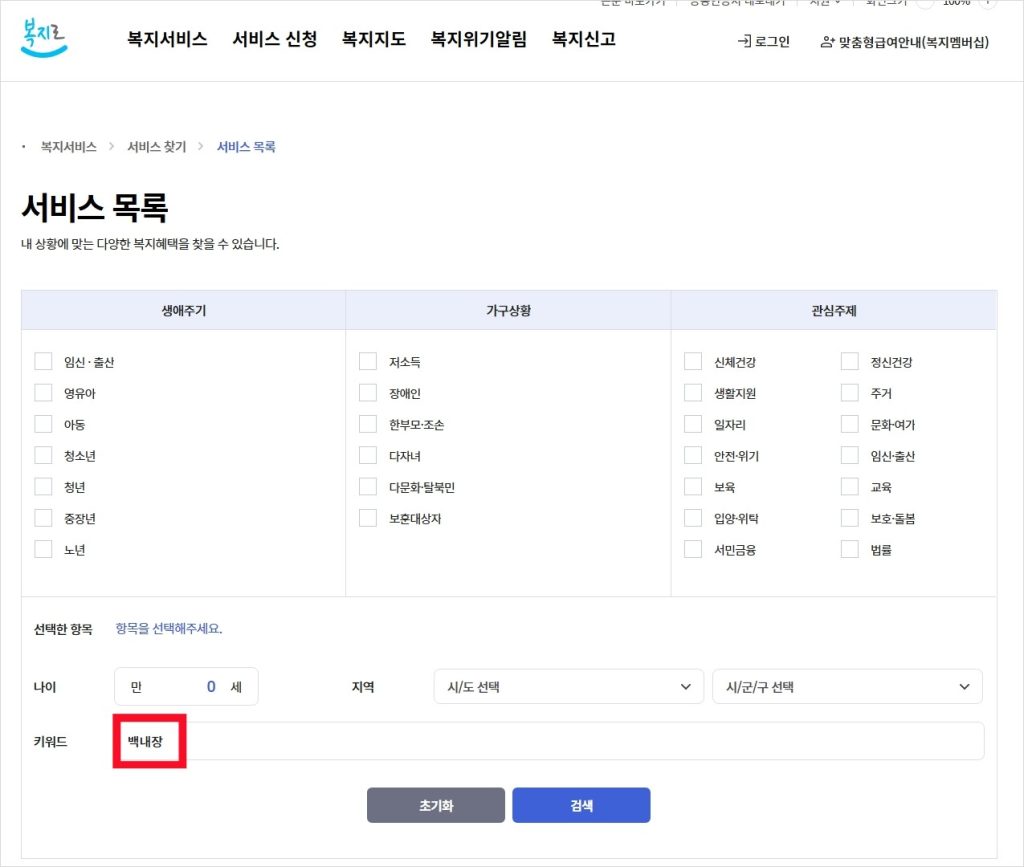Enable the 노년 checkbox

coord(43,548)
